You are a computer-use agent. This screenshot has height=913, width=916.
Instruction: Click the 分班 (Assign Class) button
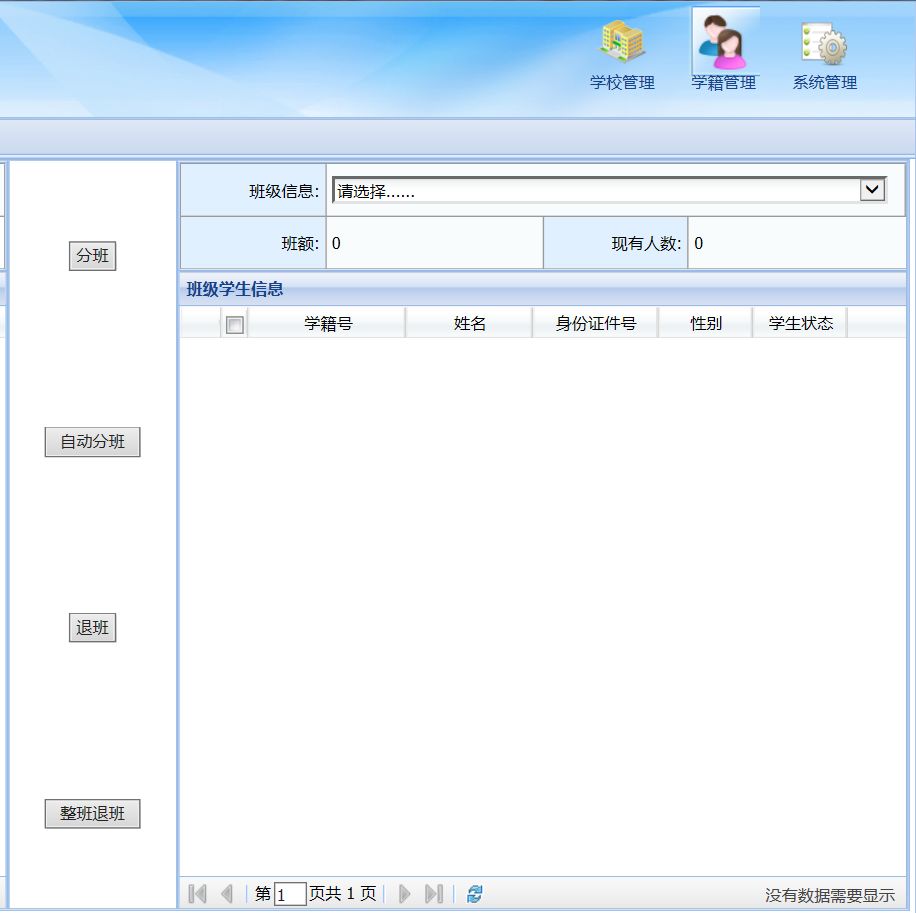[x=92, y=256]
